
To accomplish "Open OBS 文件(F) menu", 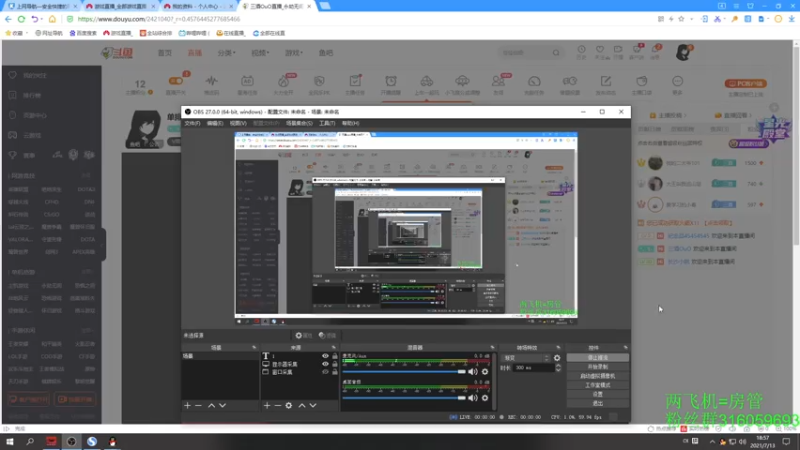I will [x=192, y=123].
